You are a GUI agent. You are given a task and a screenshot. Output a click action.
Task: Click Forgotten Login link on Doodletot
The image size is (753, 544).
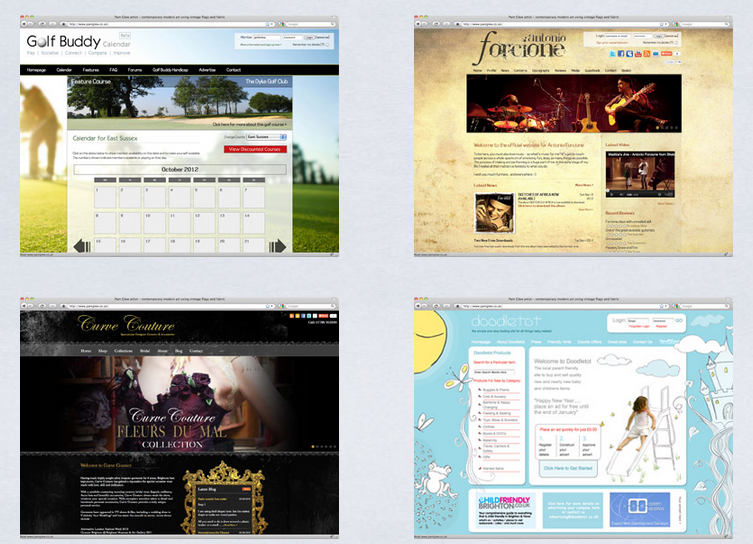coord(639,326)
